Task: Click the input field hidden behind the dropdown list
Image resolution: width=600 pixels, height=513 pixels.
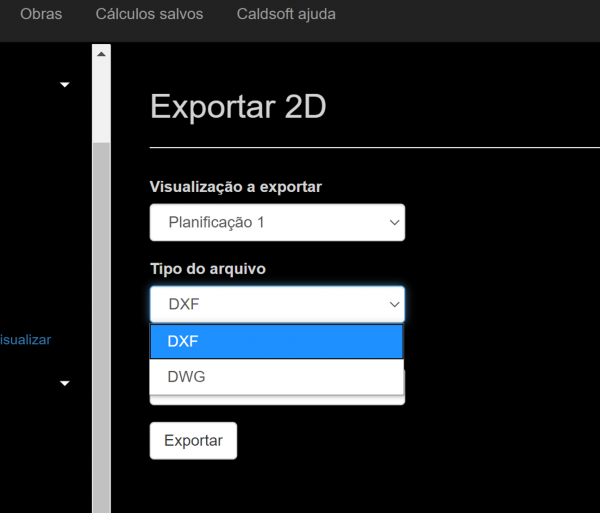Action: 277,400
